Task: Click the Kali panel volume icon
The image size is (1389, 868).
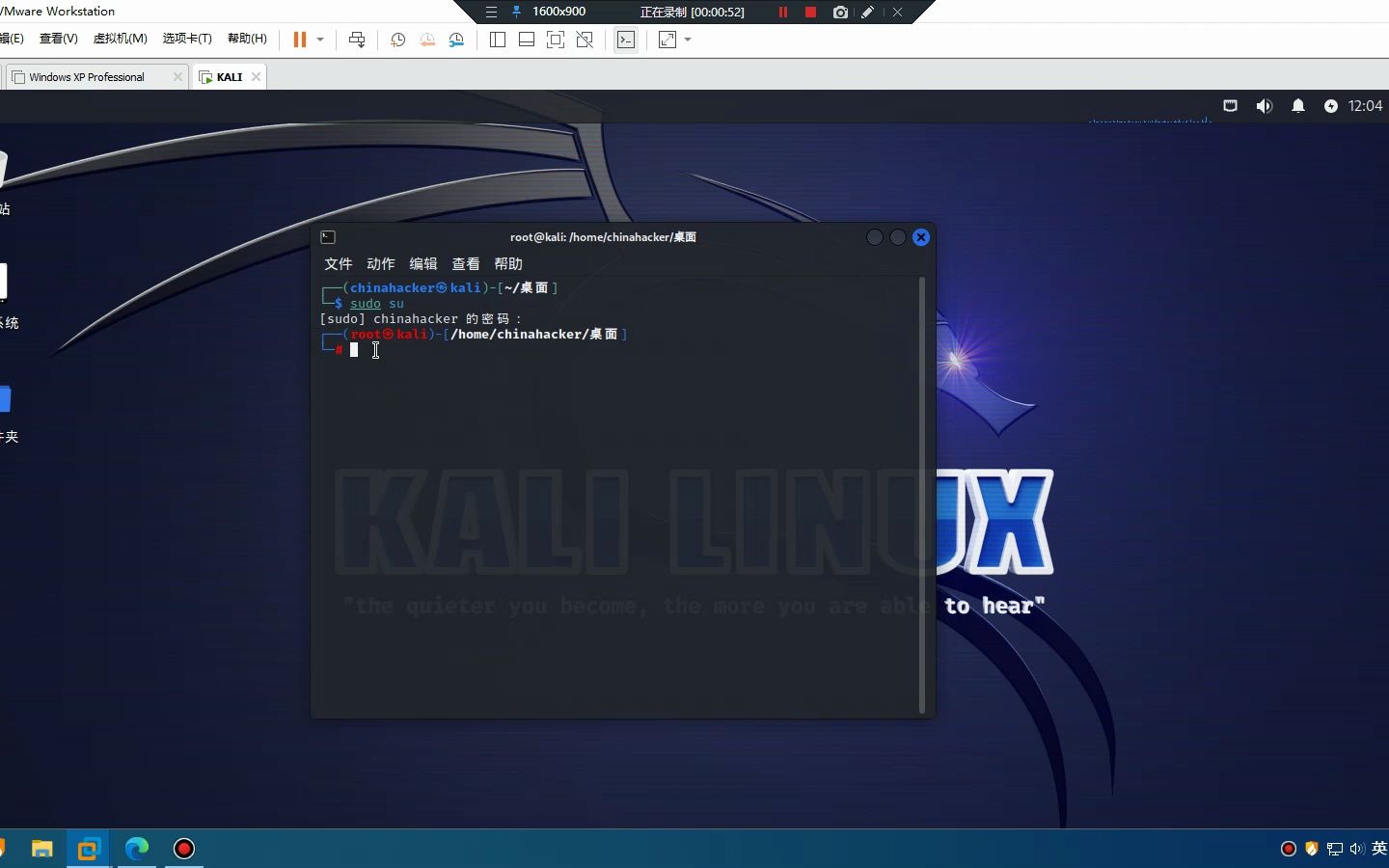Action: tap(1264, 106)
